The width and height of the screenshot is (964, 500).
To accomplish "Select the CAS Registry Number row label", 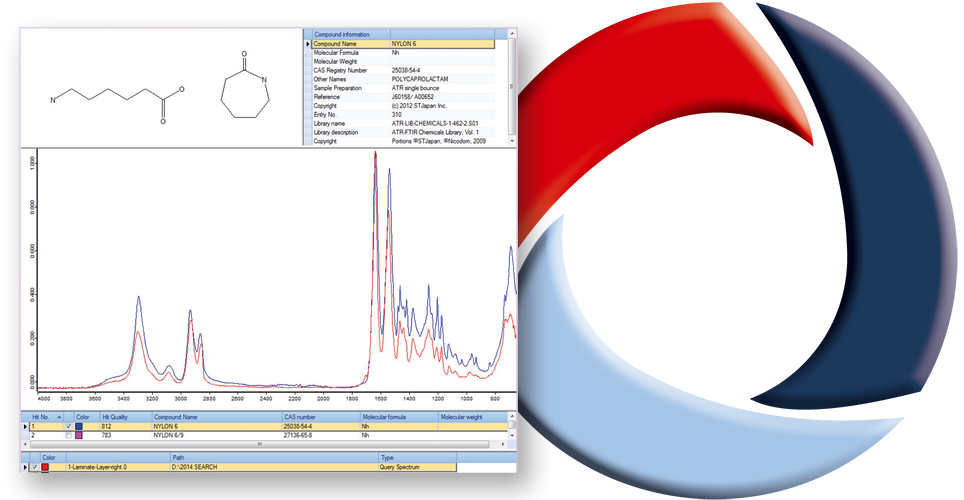I will click(341, 70).
